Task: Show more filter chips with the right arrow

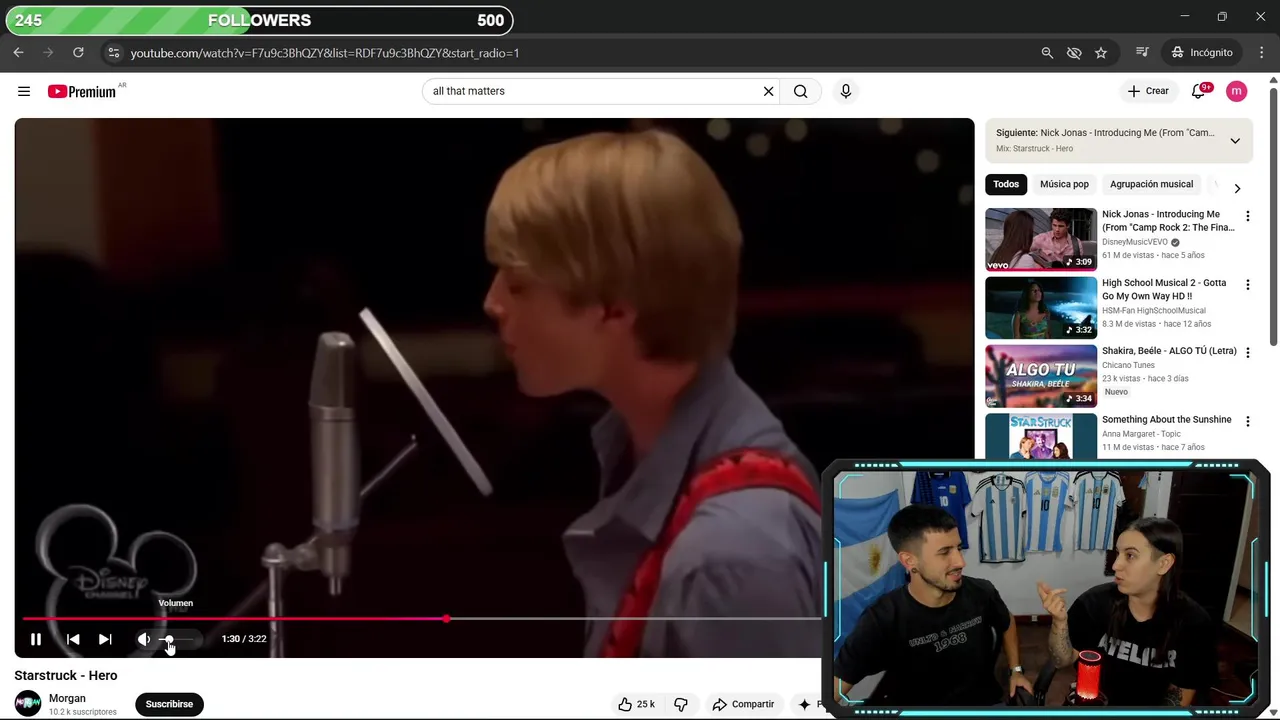Action: (x=1237, y=188)
